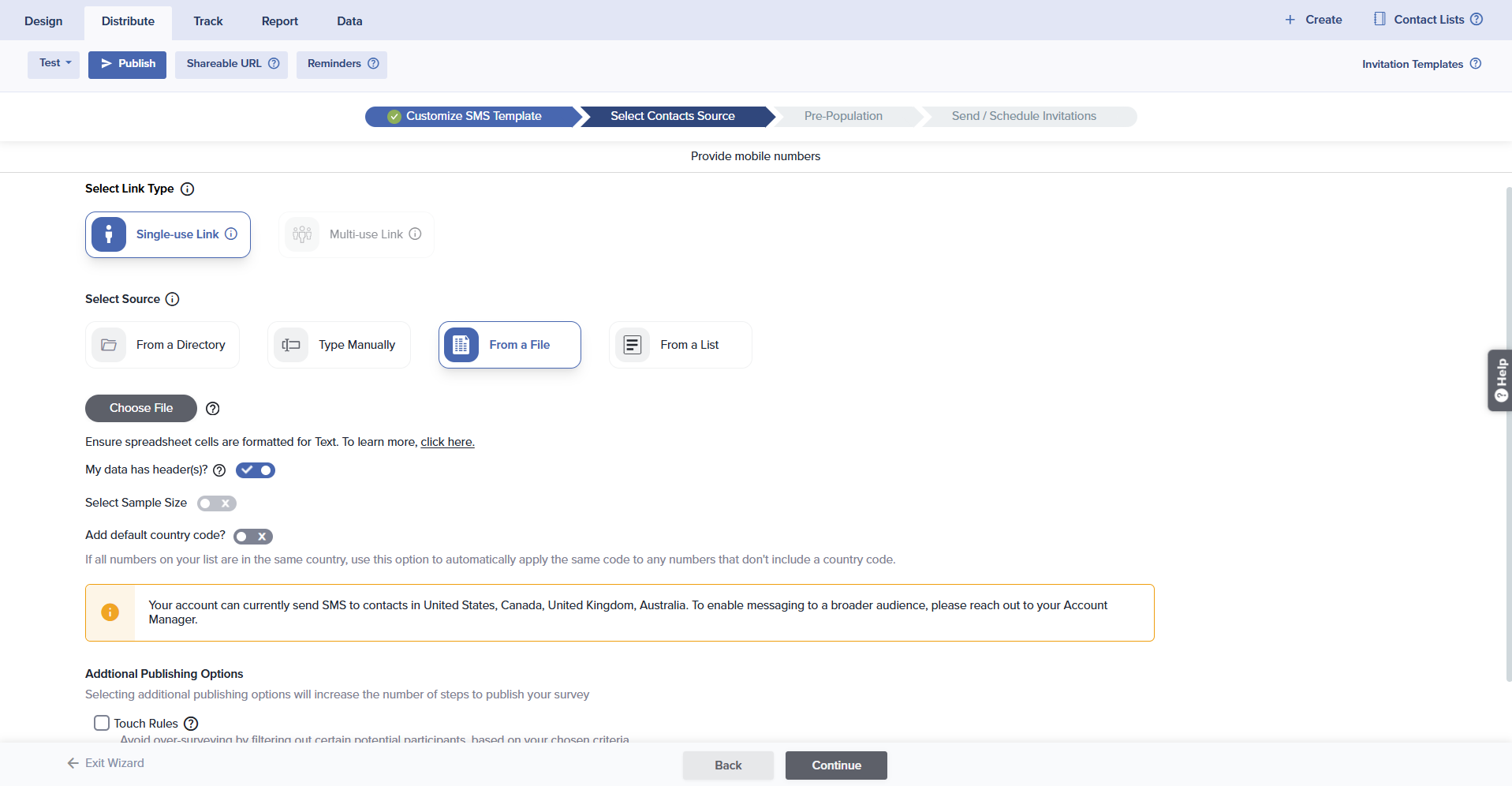
Task: Follow the 'click here' link
Action: pyautogui.click(x=447, y=442)
